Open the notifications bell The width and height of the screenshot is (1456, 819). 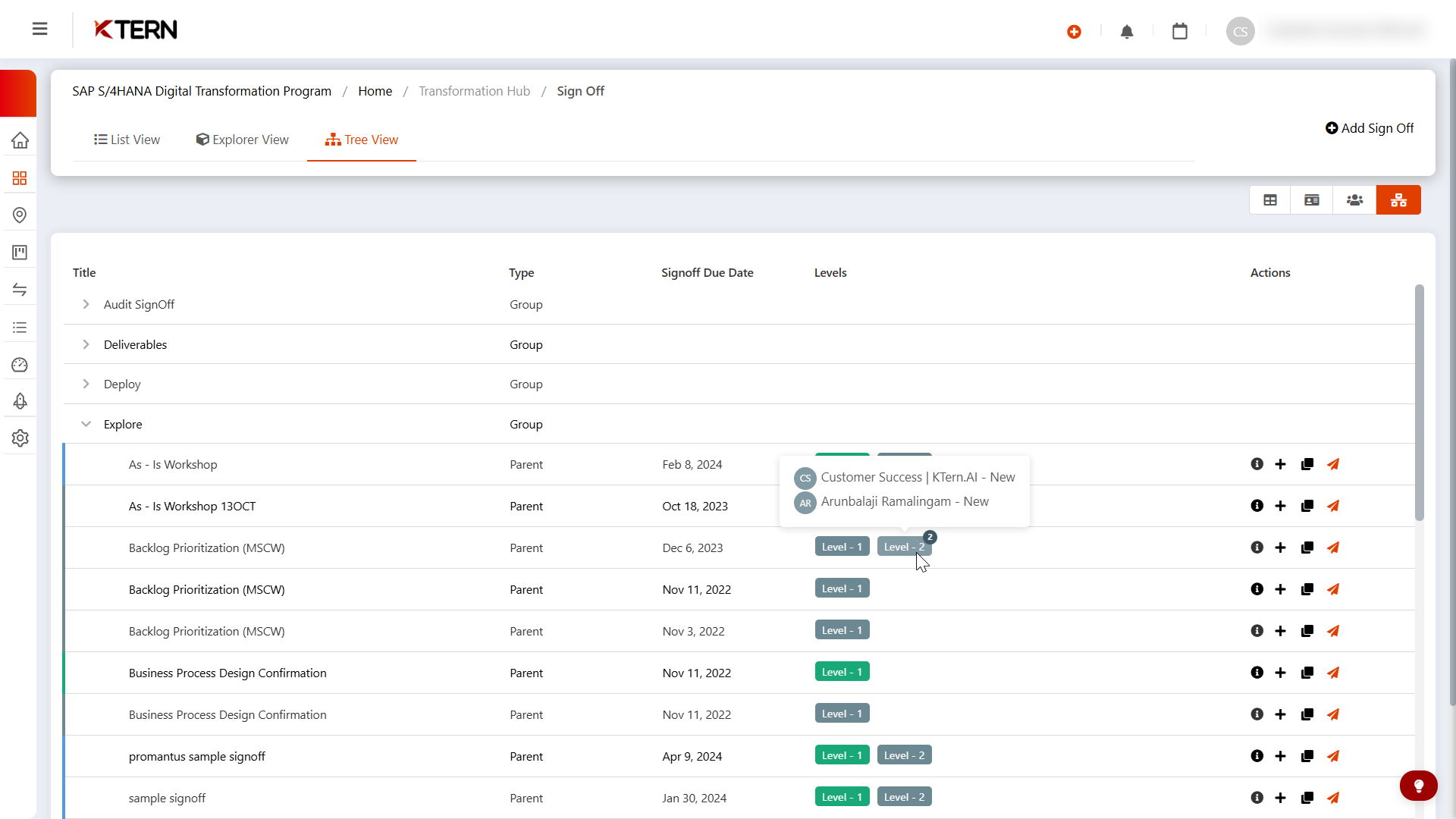[1127, 32]
